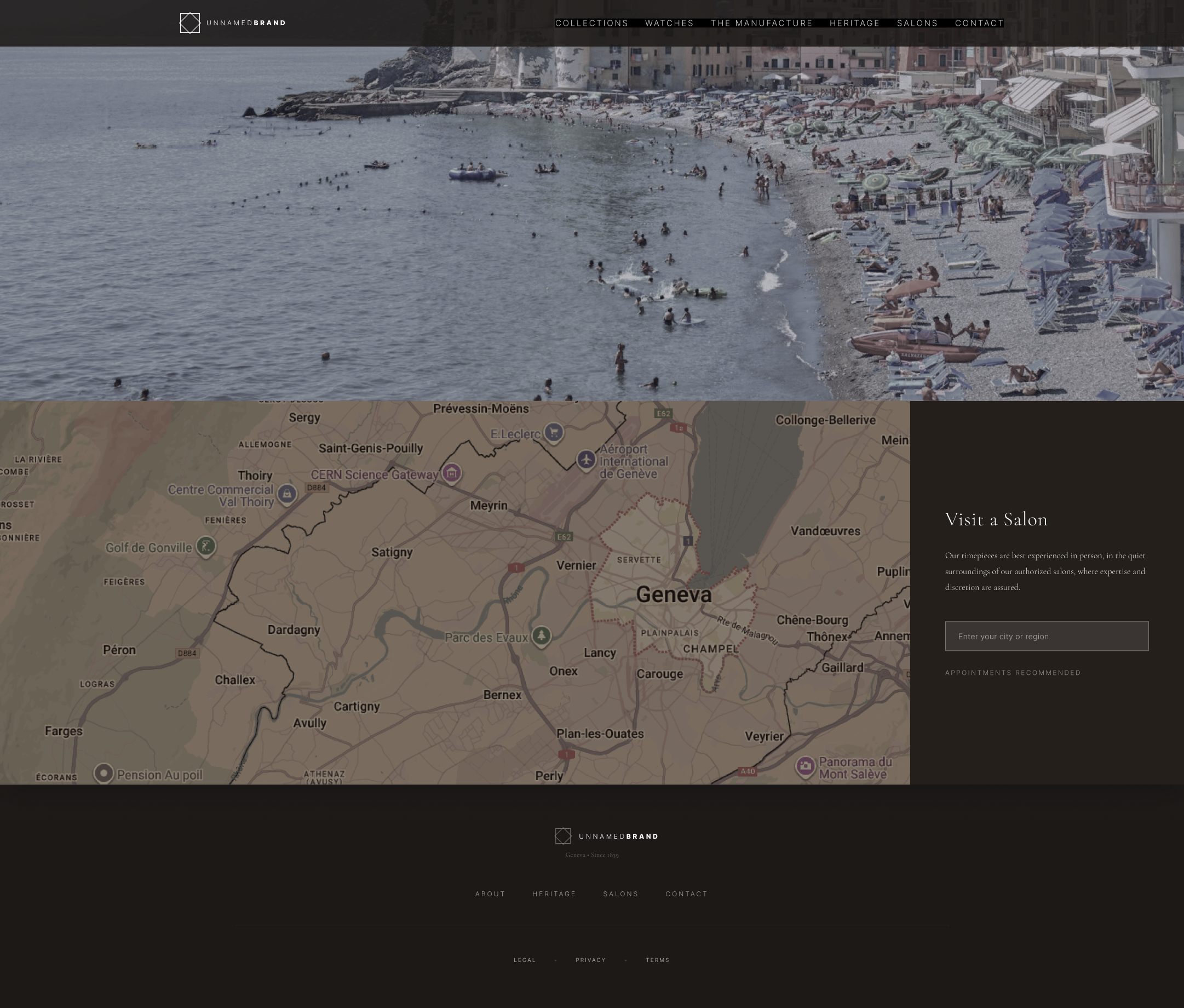Open the Terms footer link
This screenshot has height=1008, width=1184.
[657, 960]
